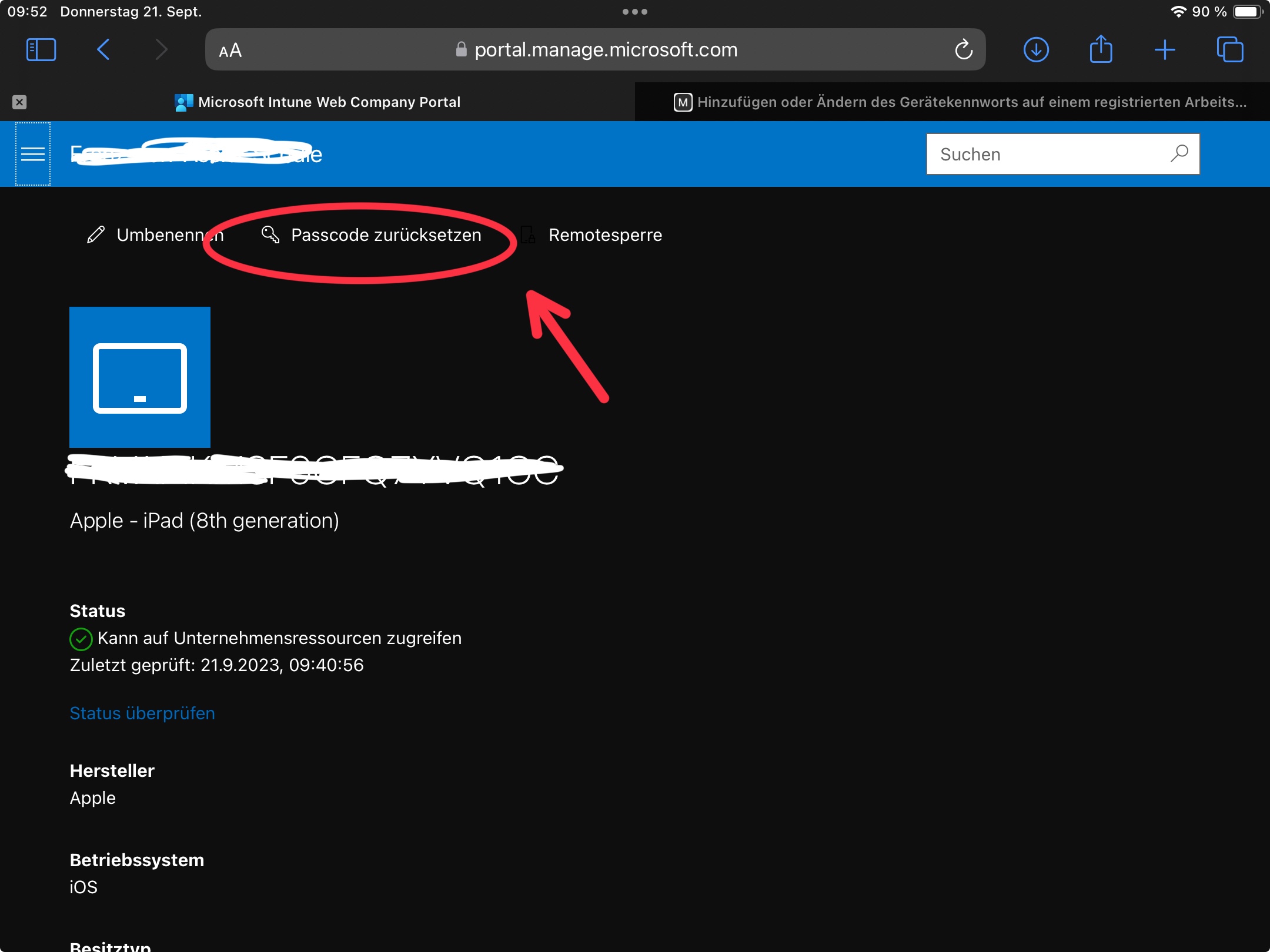Show all tabs overview icon

(x=1230, y=50)
